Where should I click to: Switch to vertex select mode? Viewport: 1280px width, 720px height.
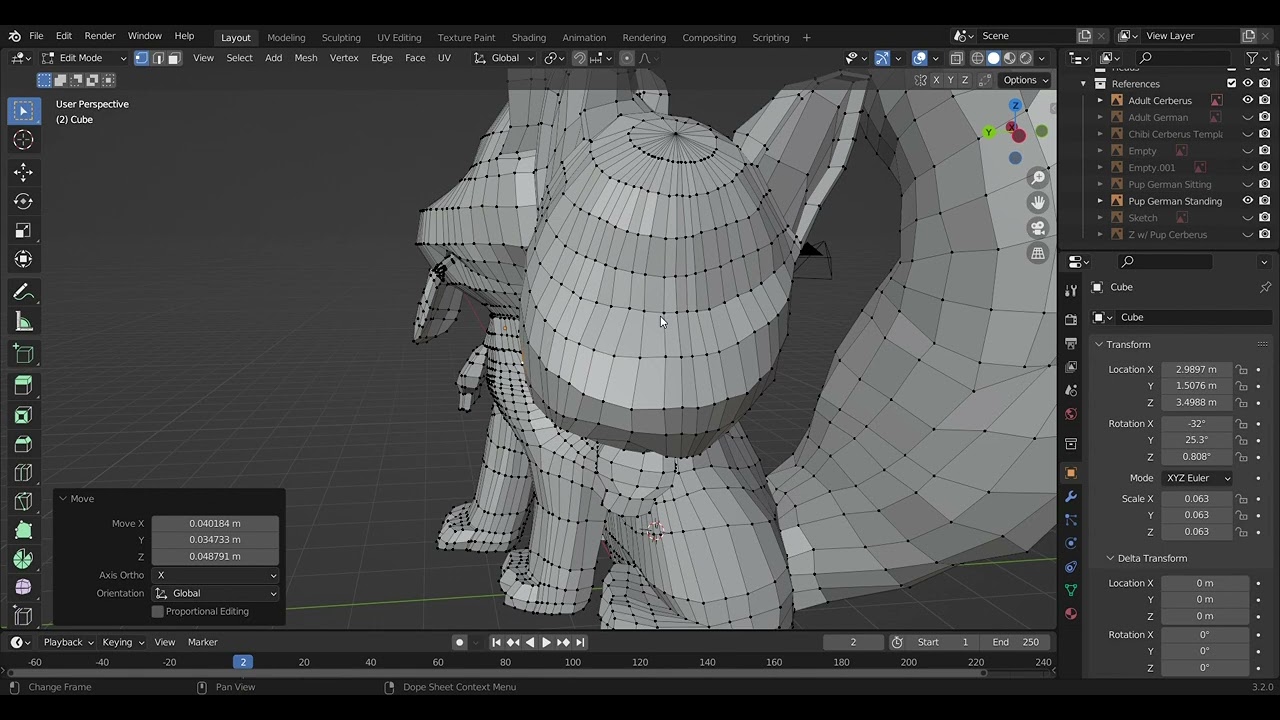point(141,58)
